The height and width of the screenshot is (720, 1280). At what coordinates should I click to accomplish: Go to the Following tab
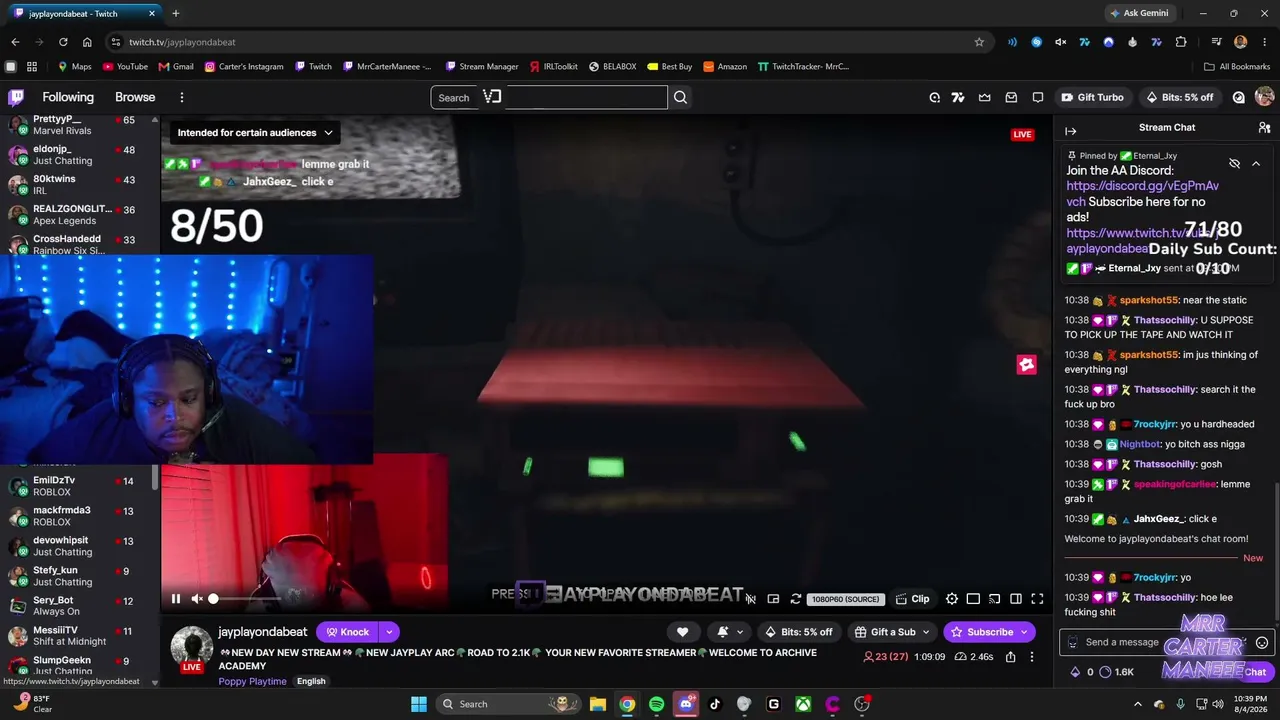click(68, 97)
